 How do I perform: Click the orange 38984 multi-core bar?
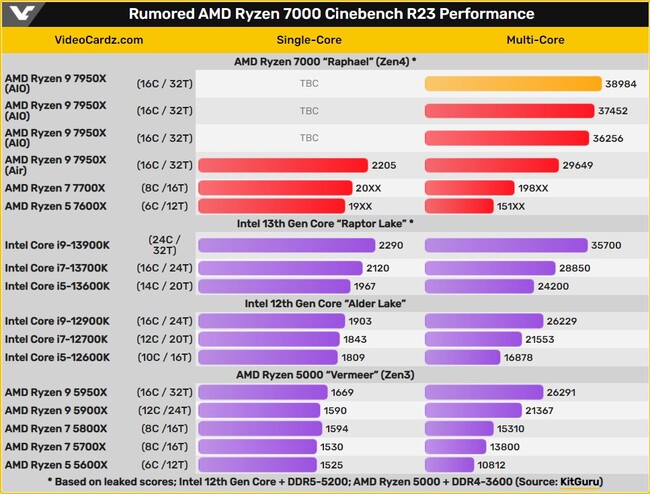click(x=513, y=83)
